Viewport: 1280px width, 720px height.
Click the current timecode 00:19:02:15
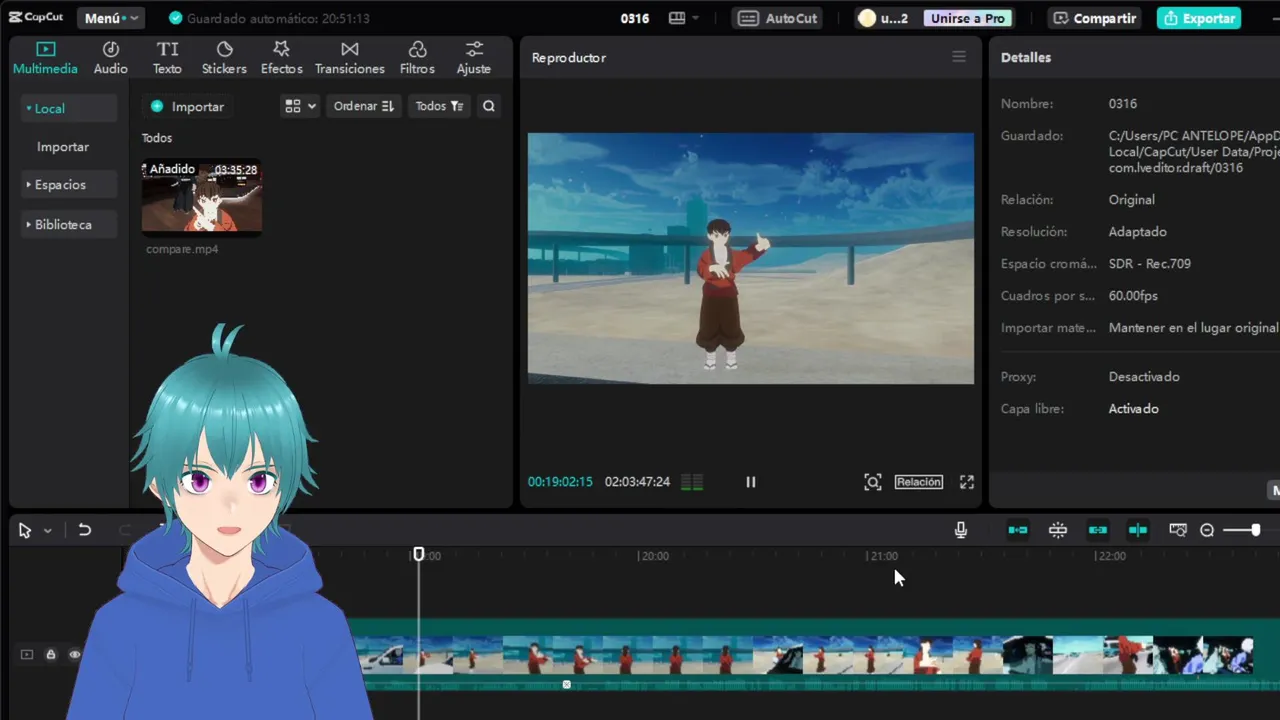(560, 482)
